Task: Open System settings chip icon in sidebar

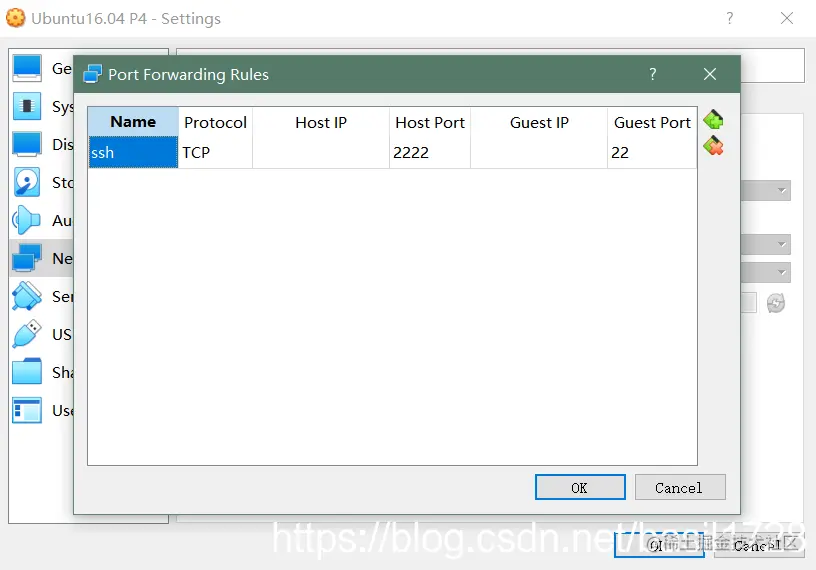Action: tap(27, 106)
